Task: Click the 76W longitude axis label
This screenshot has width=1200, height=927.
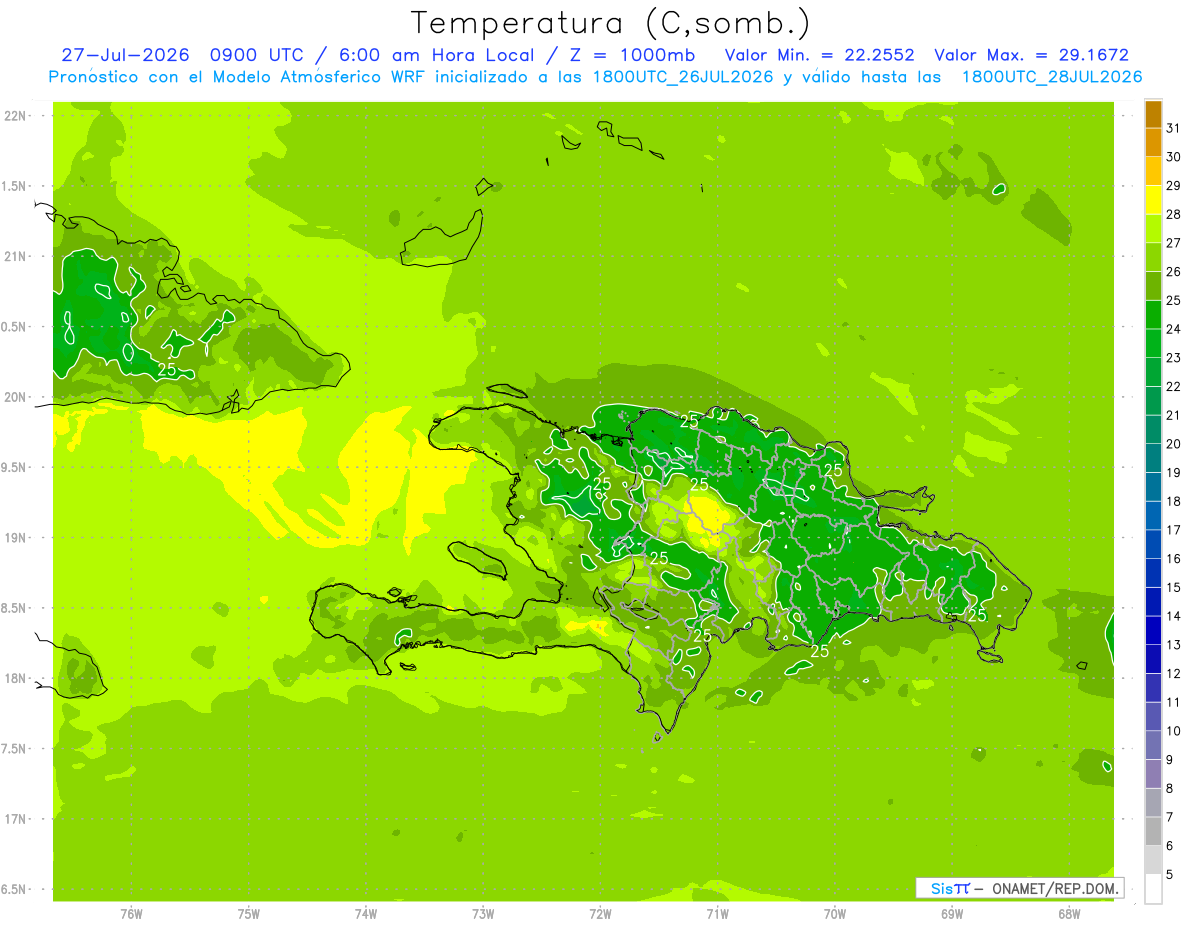Action: point(131,913)
